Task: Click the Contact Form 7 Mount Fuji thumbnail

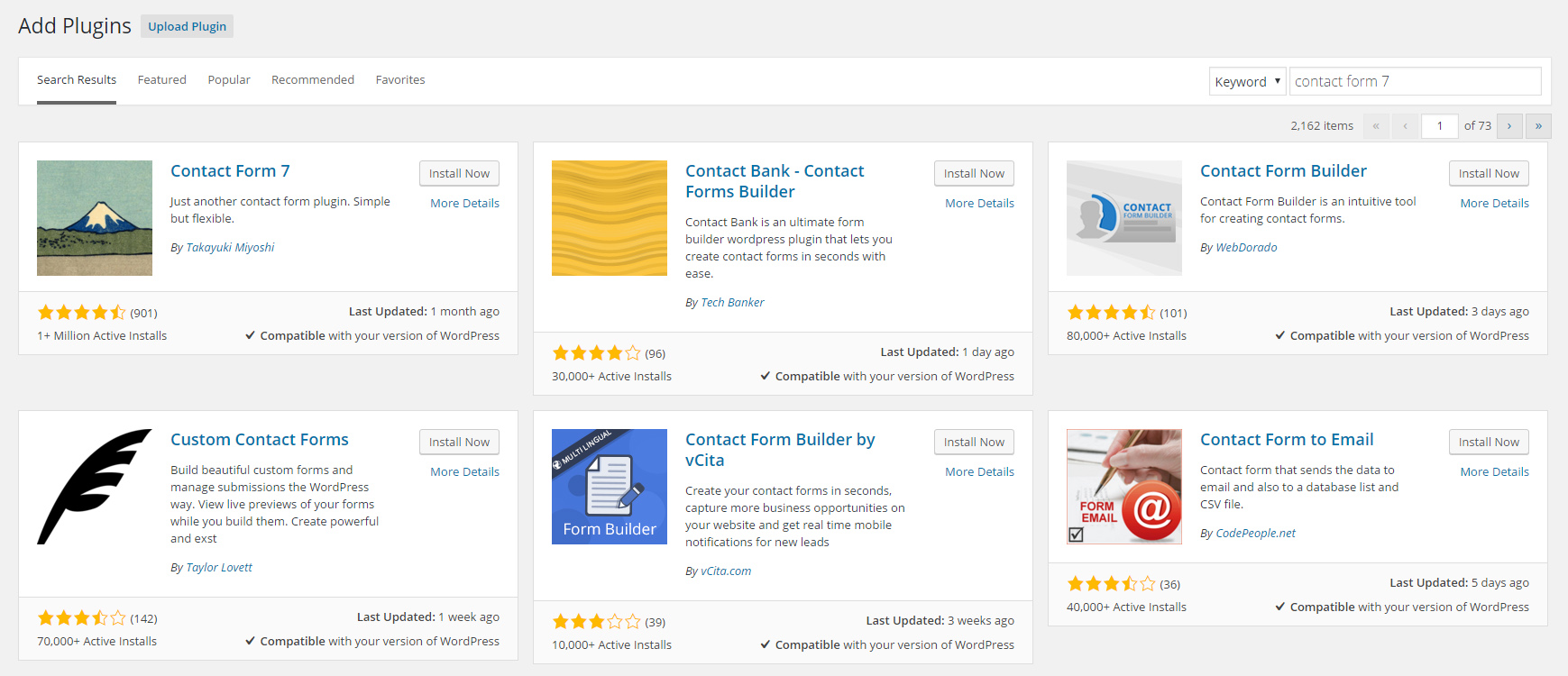Action: pyautogui.click(x=95, y=218)
